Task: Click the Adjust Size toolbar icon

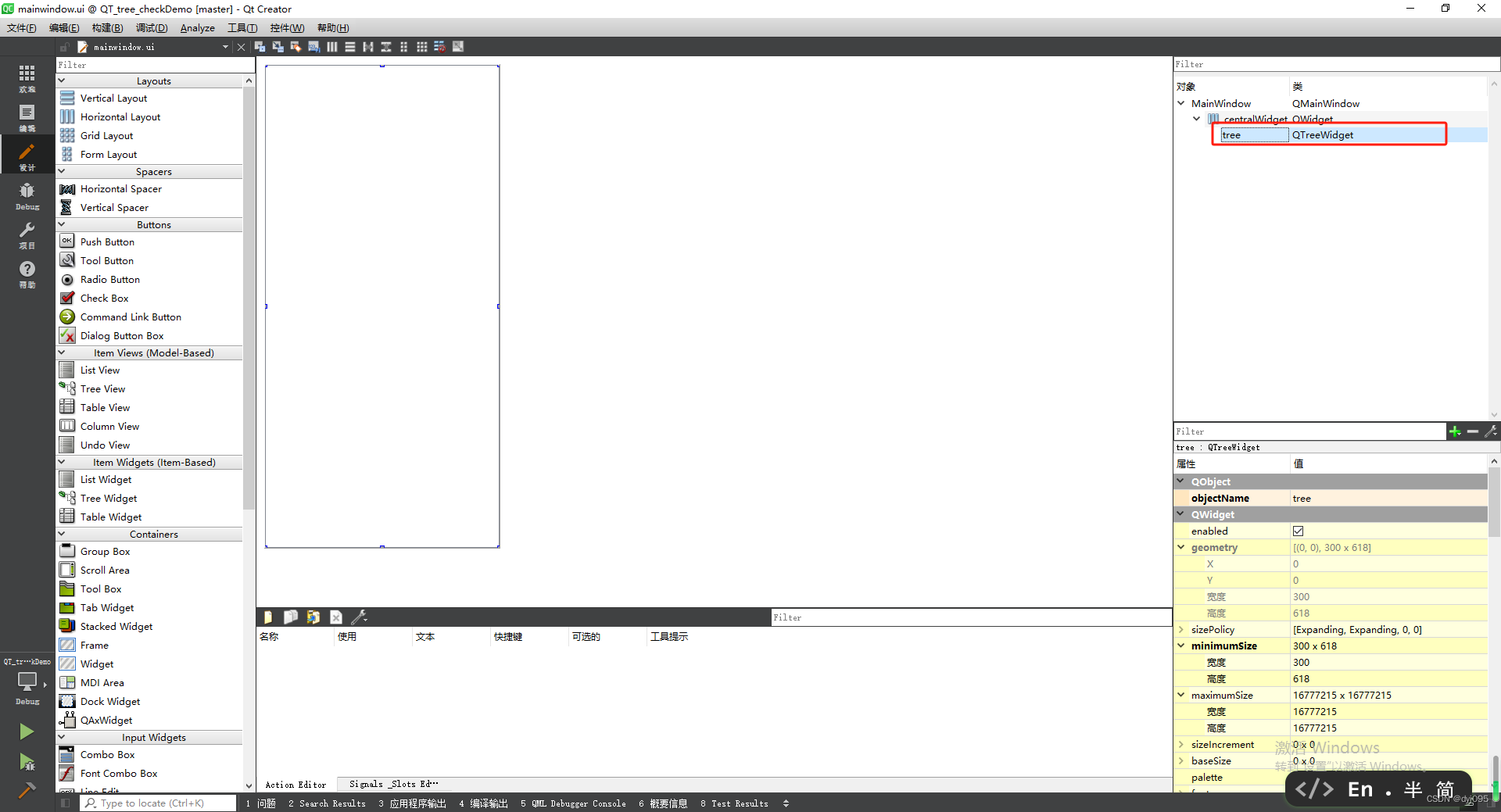Action: [458, 47]
